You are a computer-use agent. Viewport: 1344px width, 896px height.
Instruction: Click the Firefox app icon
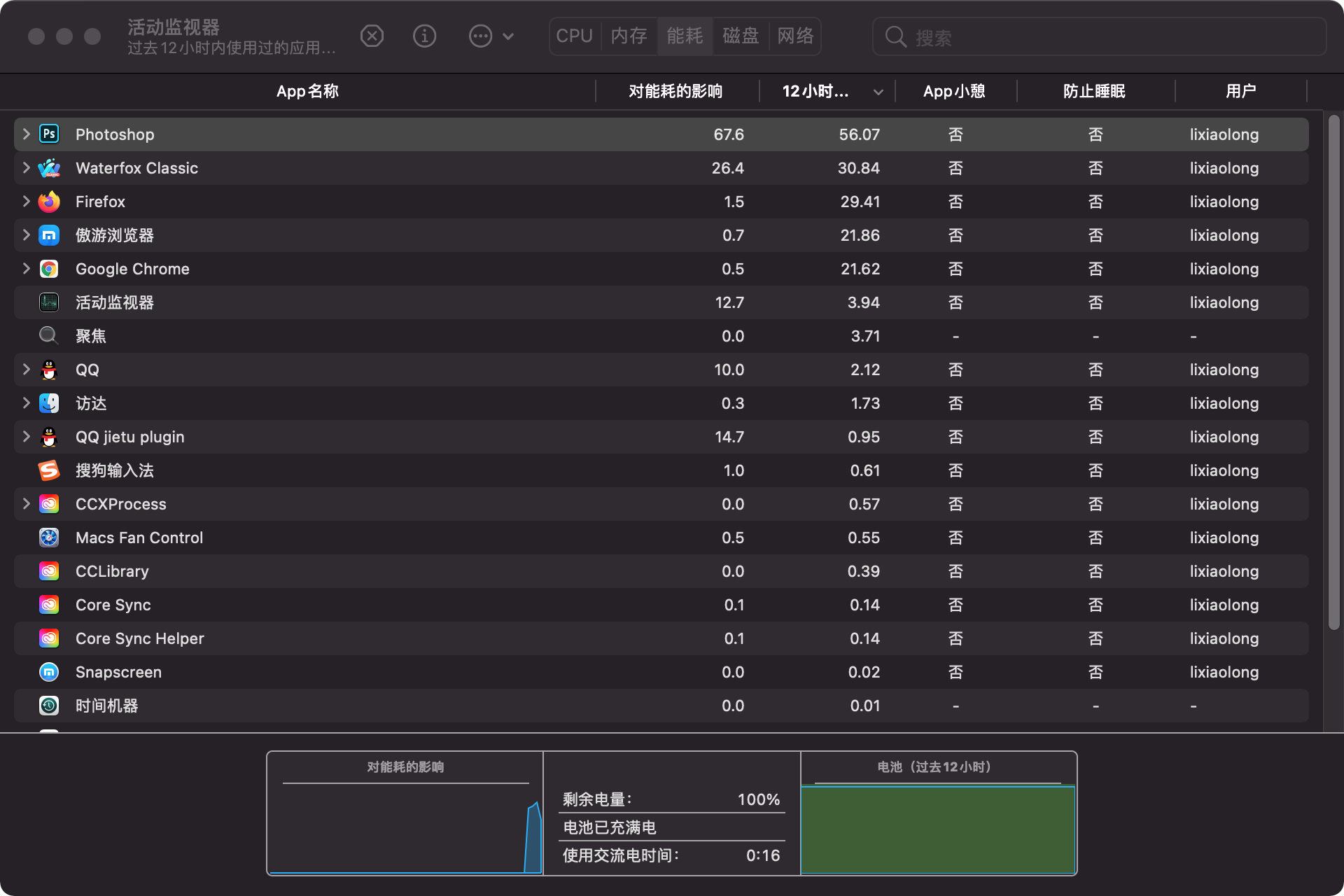[49, 202]
